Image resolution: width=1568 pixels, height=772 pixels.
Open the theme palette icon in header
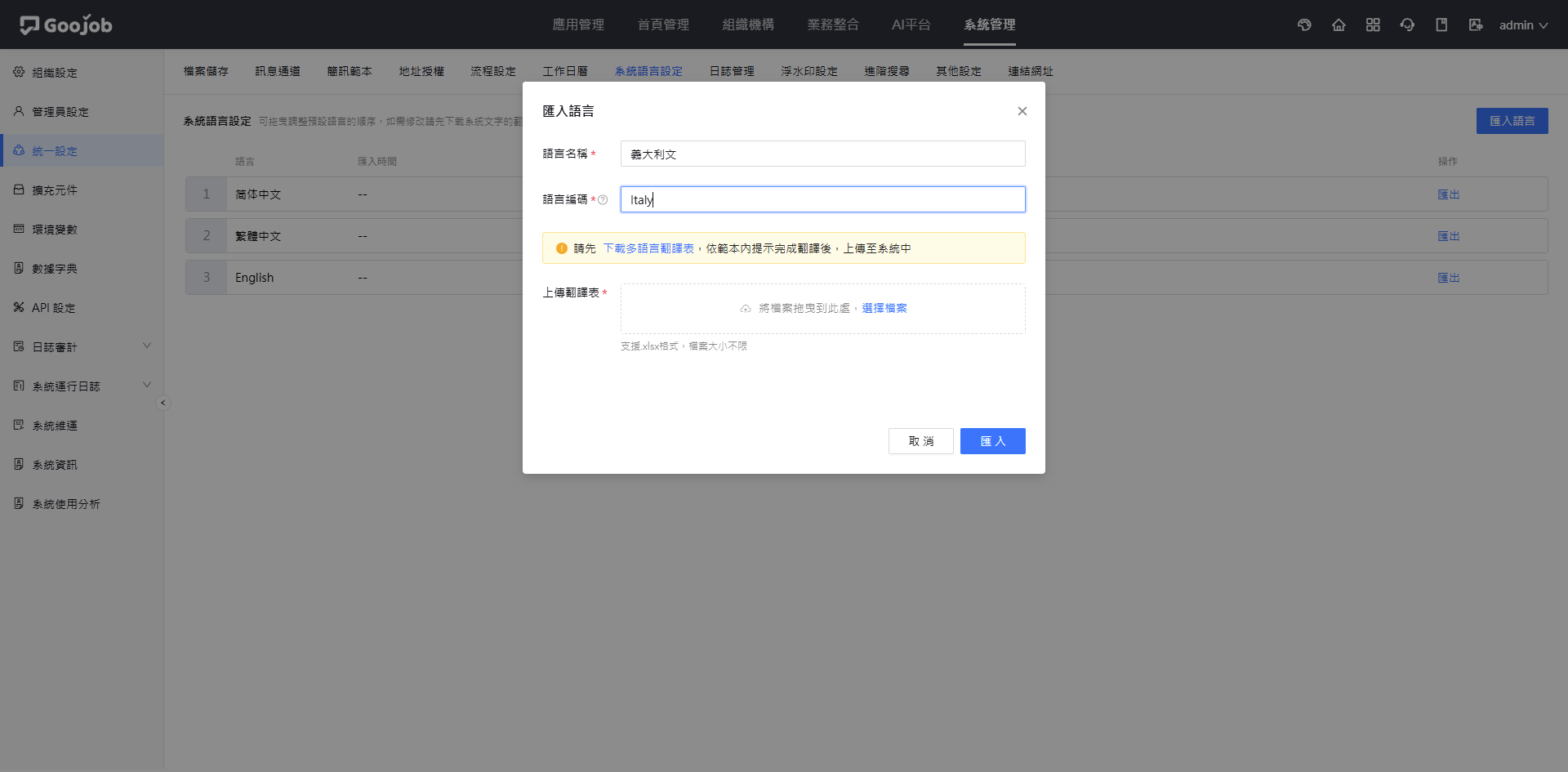pyautogui.click(x=1304, y=25)
